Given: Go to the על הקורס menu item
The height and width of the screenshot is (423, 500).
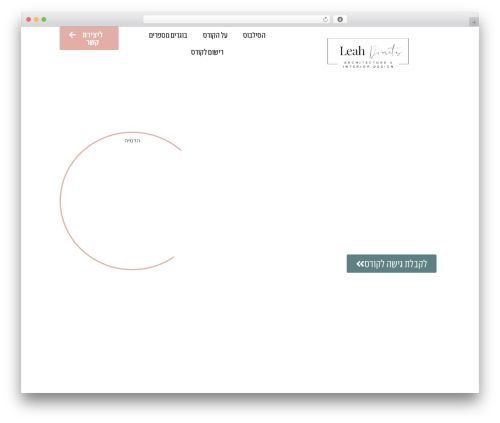Looking at the screenshot, I should click(x=215, y=35).
